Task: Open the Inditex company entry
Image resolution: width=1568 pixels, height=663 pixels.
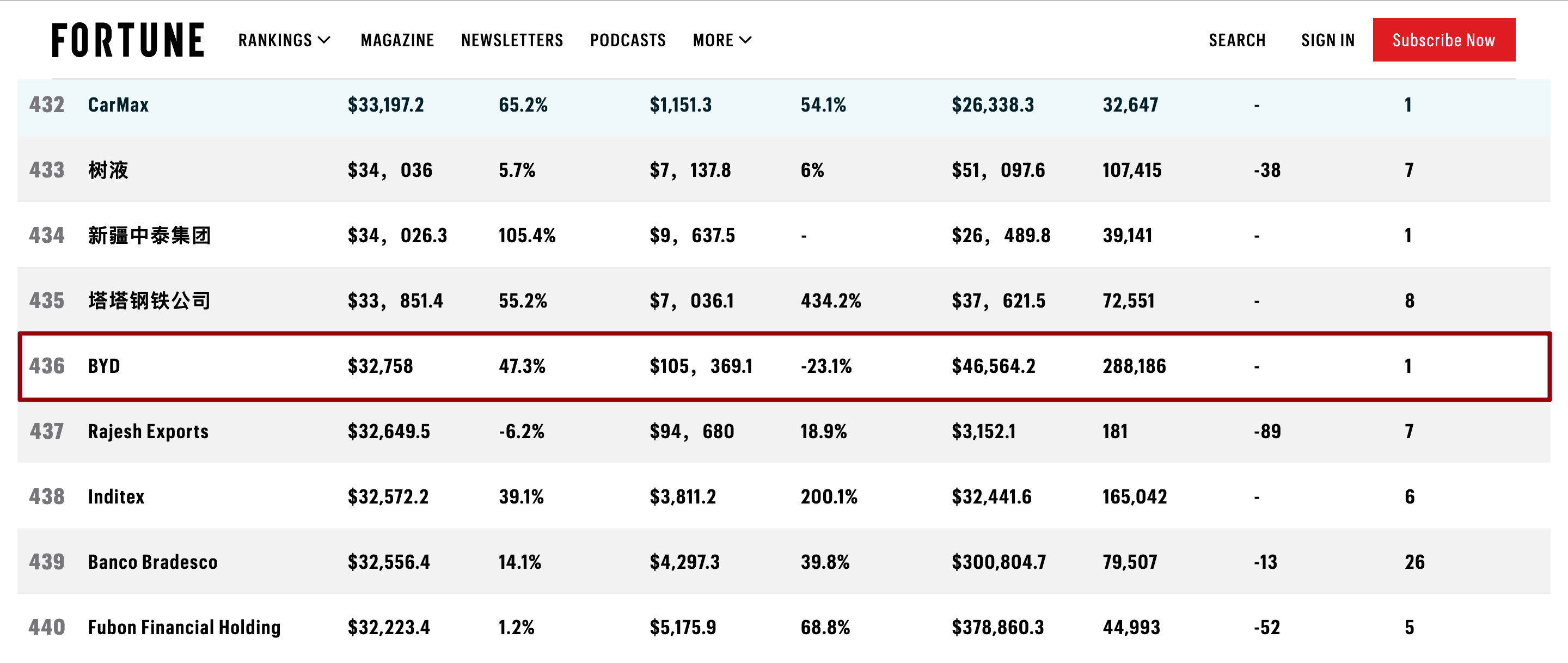Action: point(117,496)
